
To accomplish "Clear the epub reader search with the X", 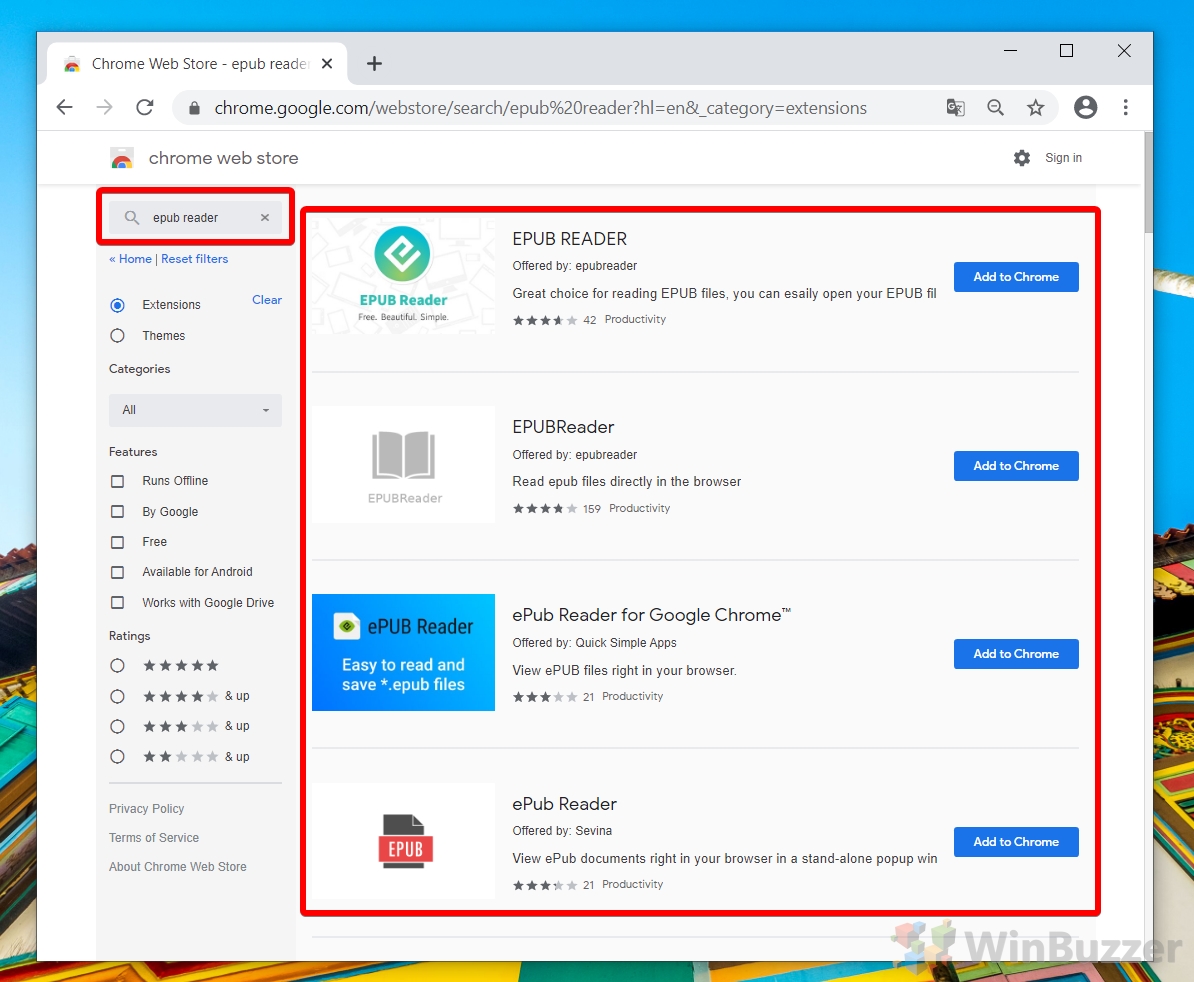I will 264,218.
